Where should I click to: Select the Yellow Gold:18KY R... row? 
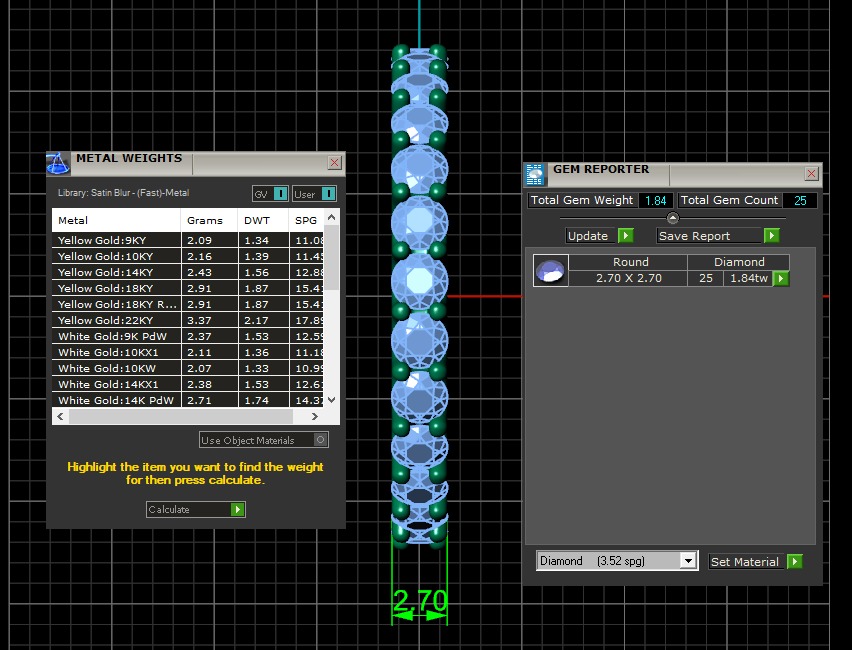188,304
